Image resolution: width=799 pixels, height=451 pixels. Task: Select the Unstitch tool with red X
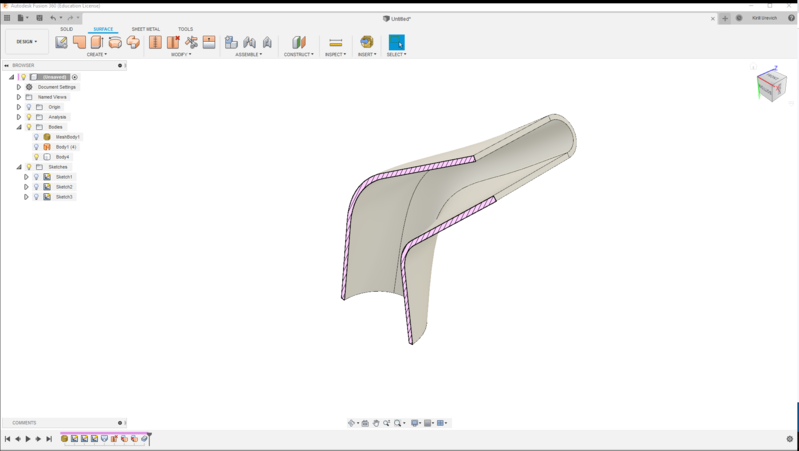pyautogui.click(x=173, y=42)
